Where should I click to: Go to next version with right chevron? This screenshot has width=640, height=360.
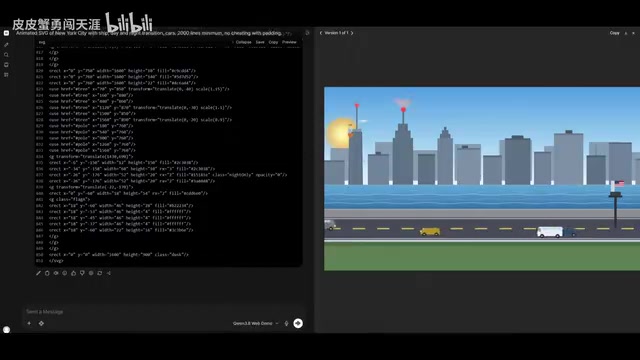[x=352, y=33]
